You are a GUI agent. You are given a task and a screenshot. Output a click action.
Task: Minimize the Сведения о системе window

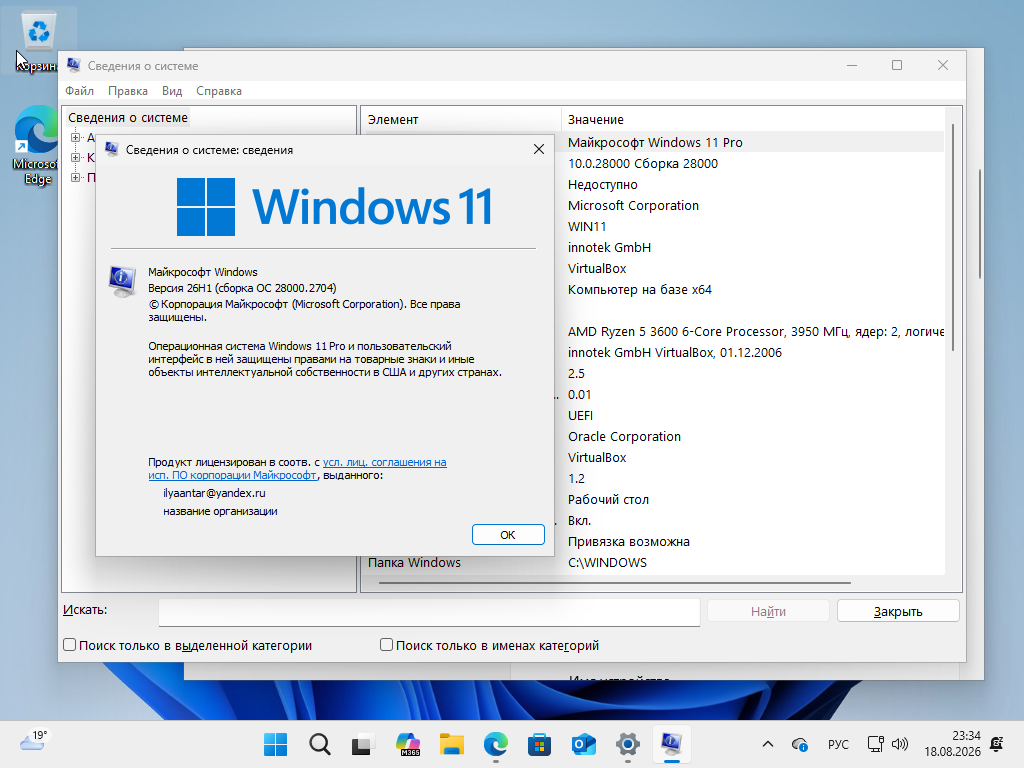852,65
